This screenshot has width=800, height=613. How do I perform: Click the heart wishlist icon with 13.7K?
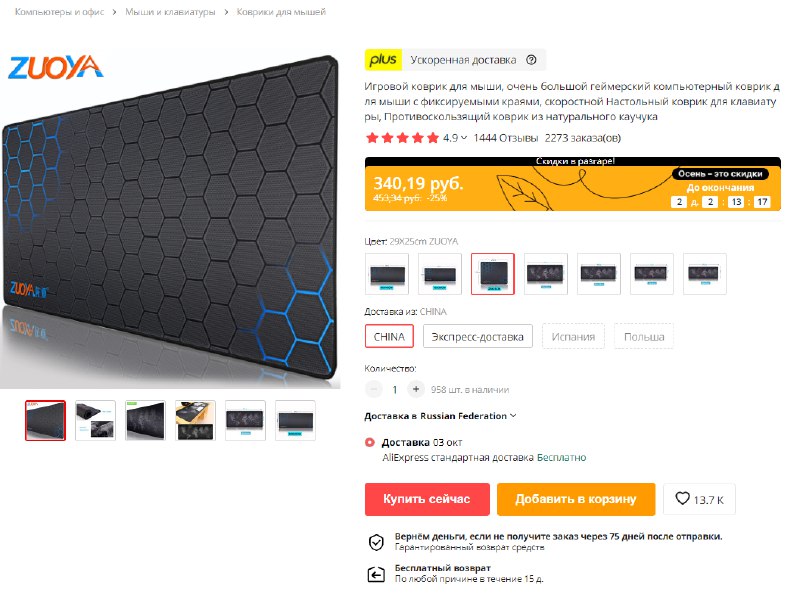tap(682, 498)
